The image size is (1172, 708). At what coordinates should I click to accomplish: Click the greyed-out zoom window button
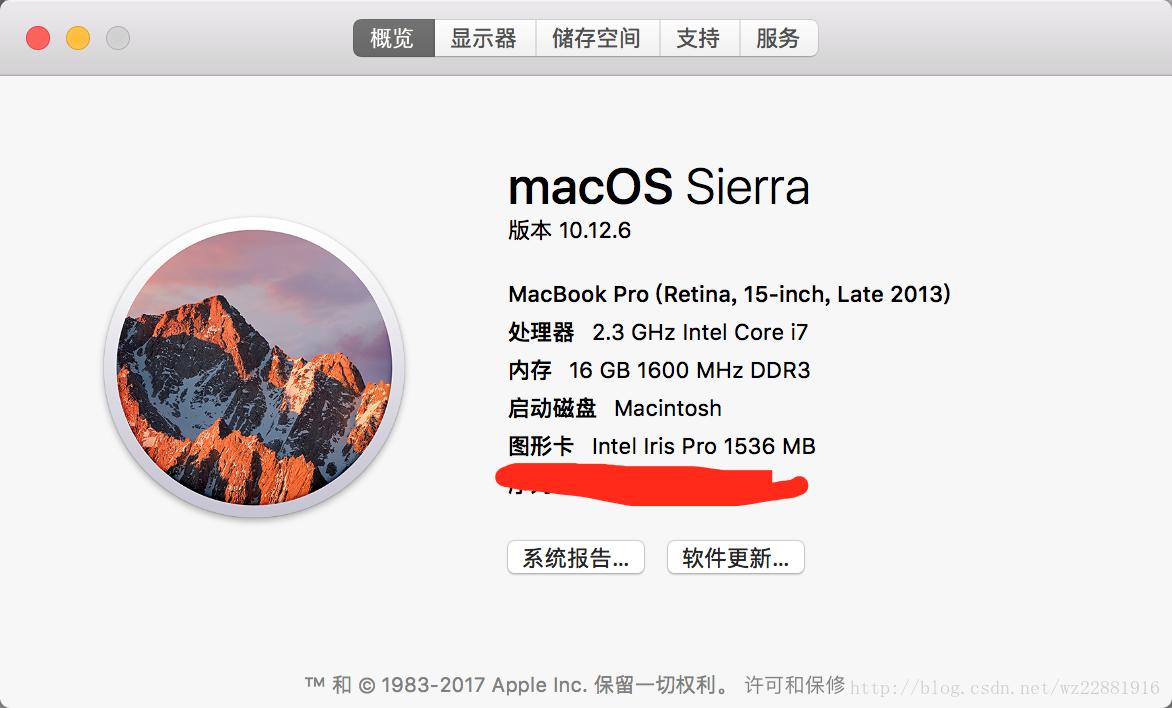(118, 38)
